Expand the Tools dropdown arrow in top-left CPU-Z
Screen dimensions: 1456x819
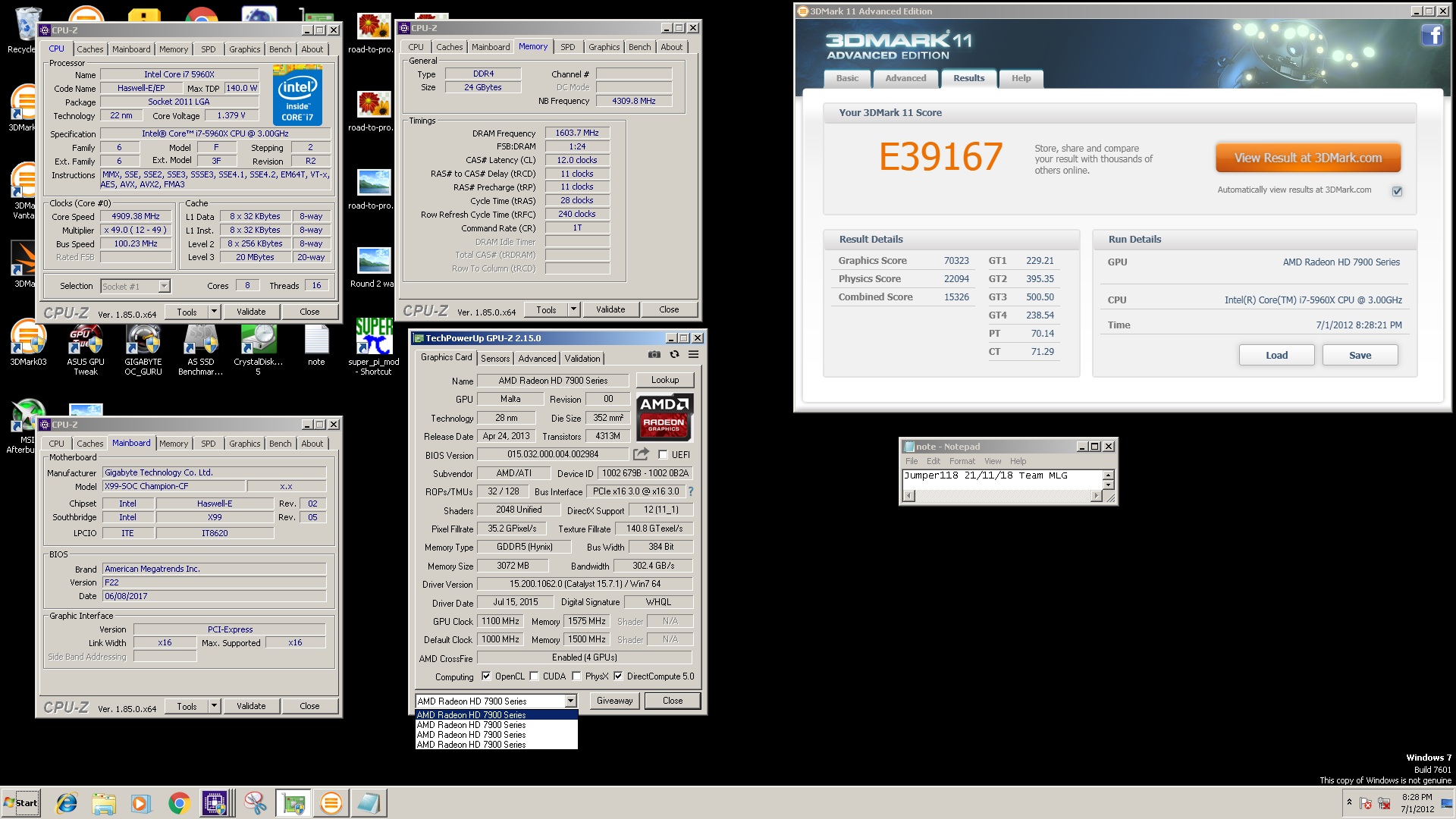coord(214,312)
